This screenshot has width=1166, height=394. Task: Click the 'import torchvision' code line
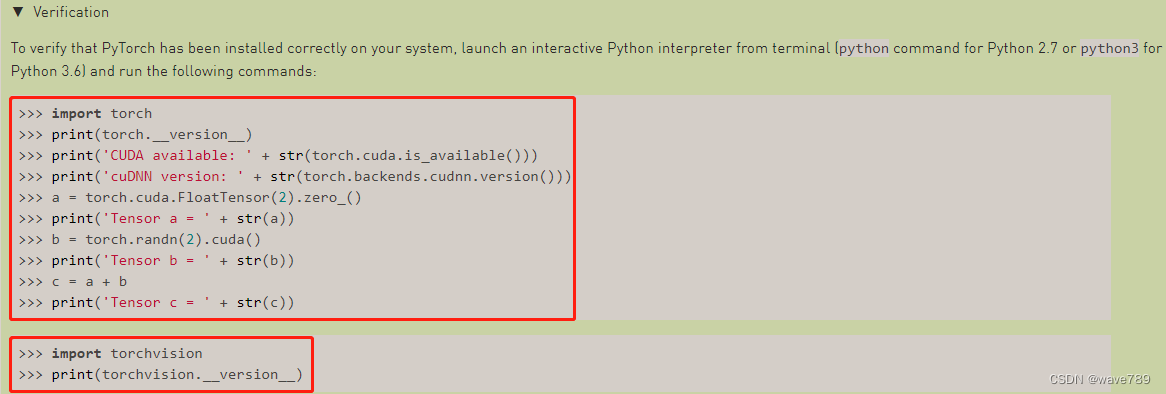(x=110, y=353)
